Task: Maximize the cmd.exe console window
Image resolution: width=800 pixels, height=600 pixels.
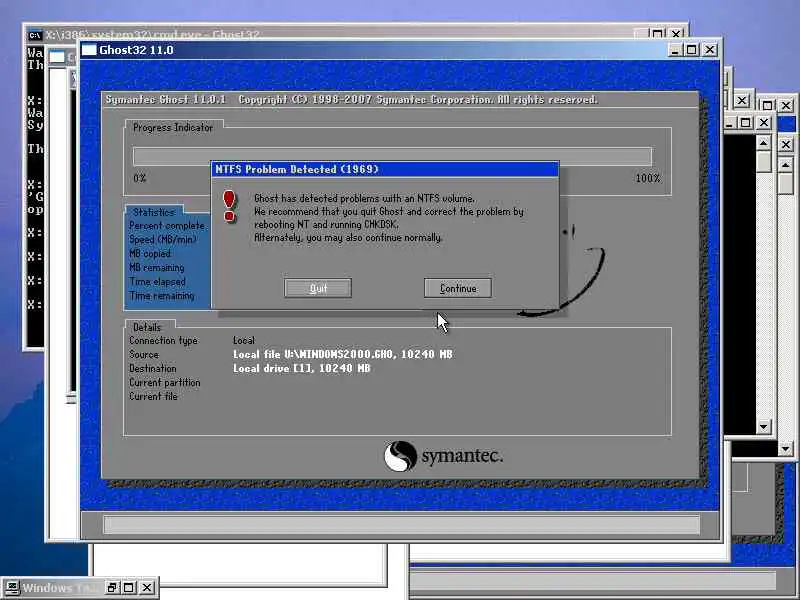Action: click(658, 34)
